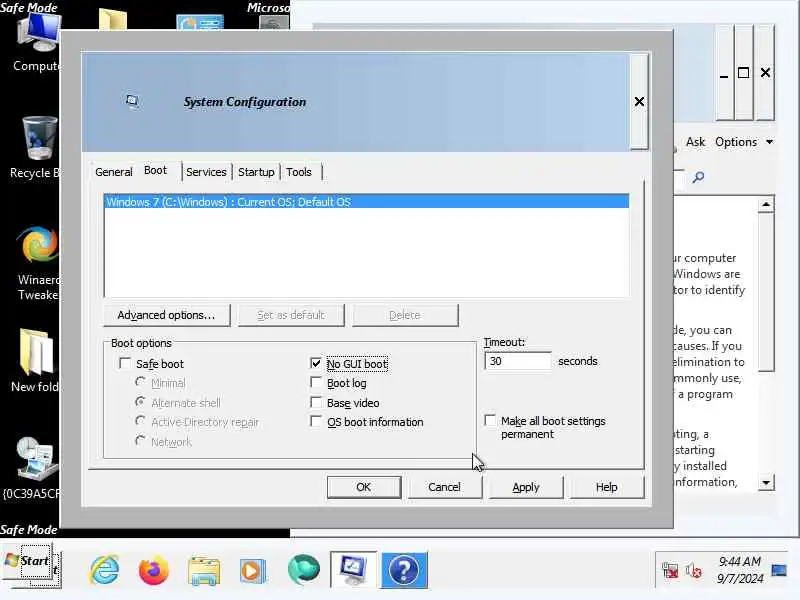Select System Configuration taskbar button
The height and width of the screenshot is (600, 800).
click(354, 569)
